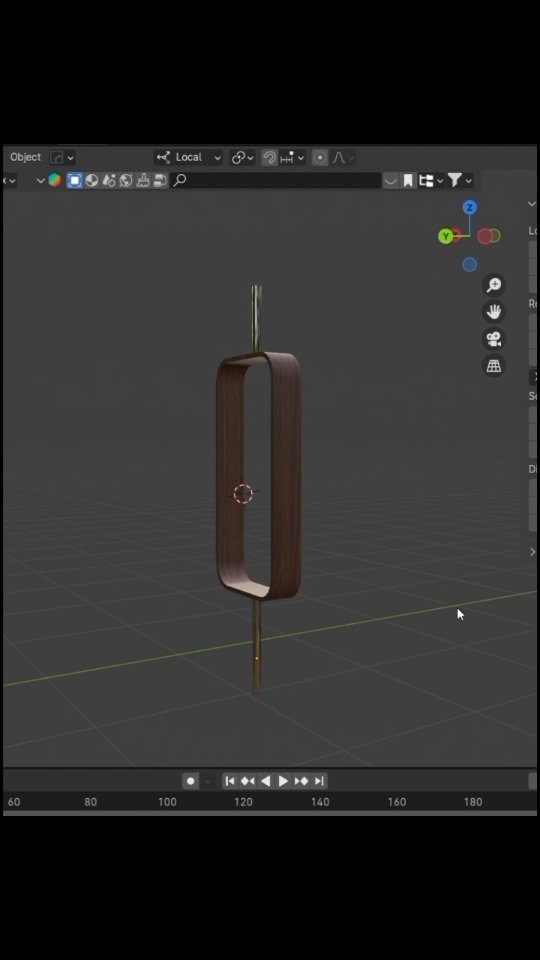Click the bookmark icon
The width and height of the screenshot is (540, 960).
408,181
